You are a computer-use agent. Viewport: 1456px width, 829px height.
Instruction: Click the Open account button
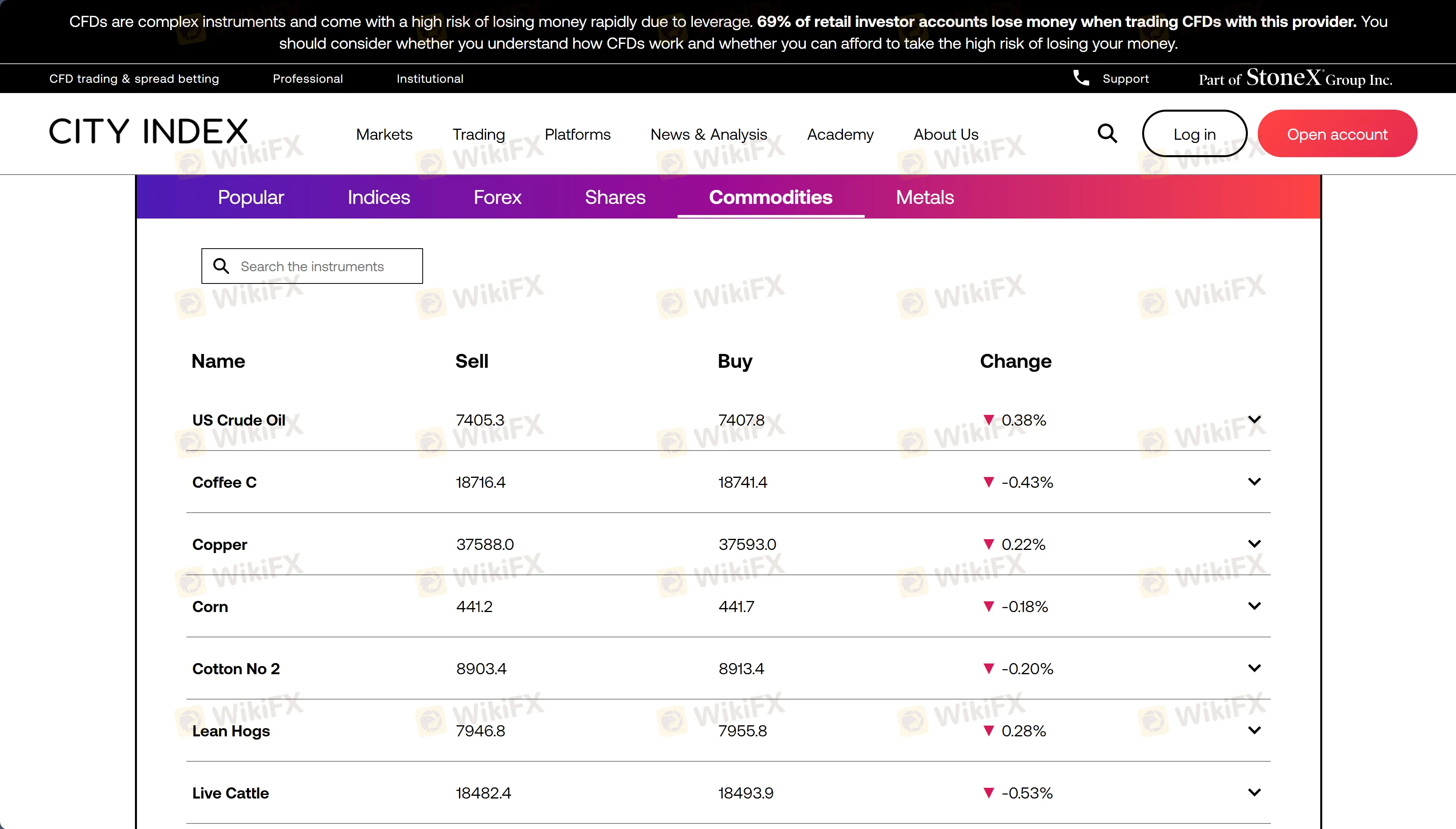1337,134
